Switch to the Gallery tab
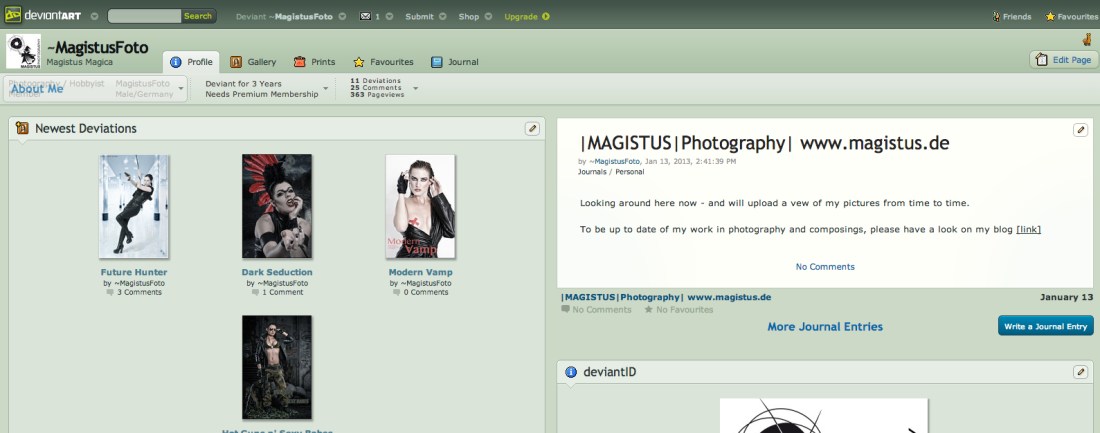Viewport: 1100px width, 433px height. (253, 62)
